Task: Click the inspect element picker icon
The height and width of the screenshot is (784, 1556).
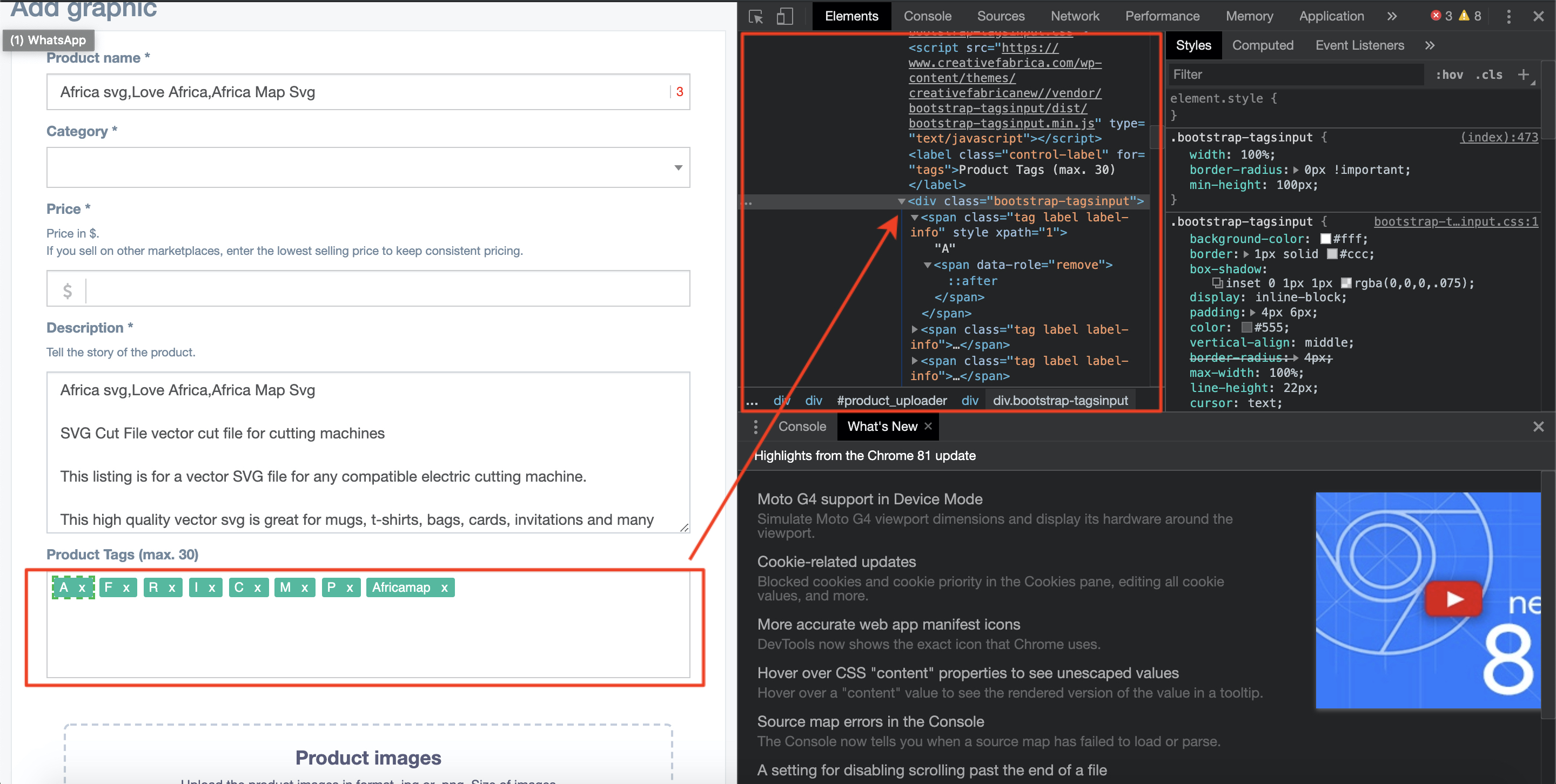Action: click(x=756, y=16)
